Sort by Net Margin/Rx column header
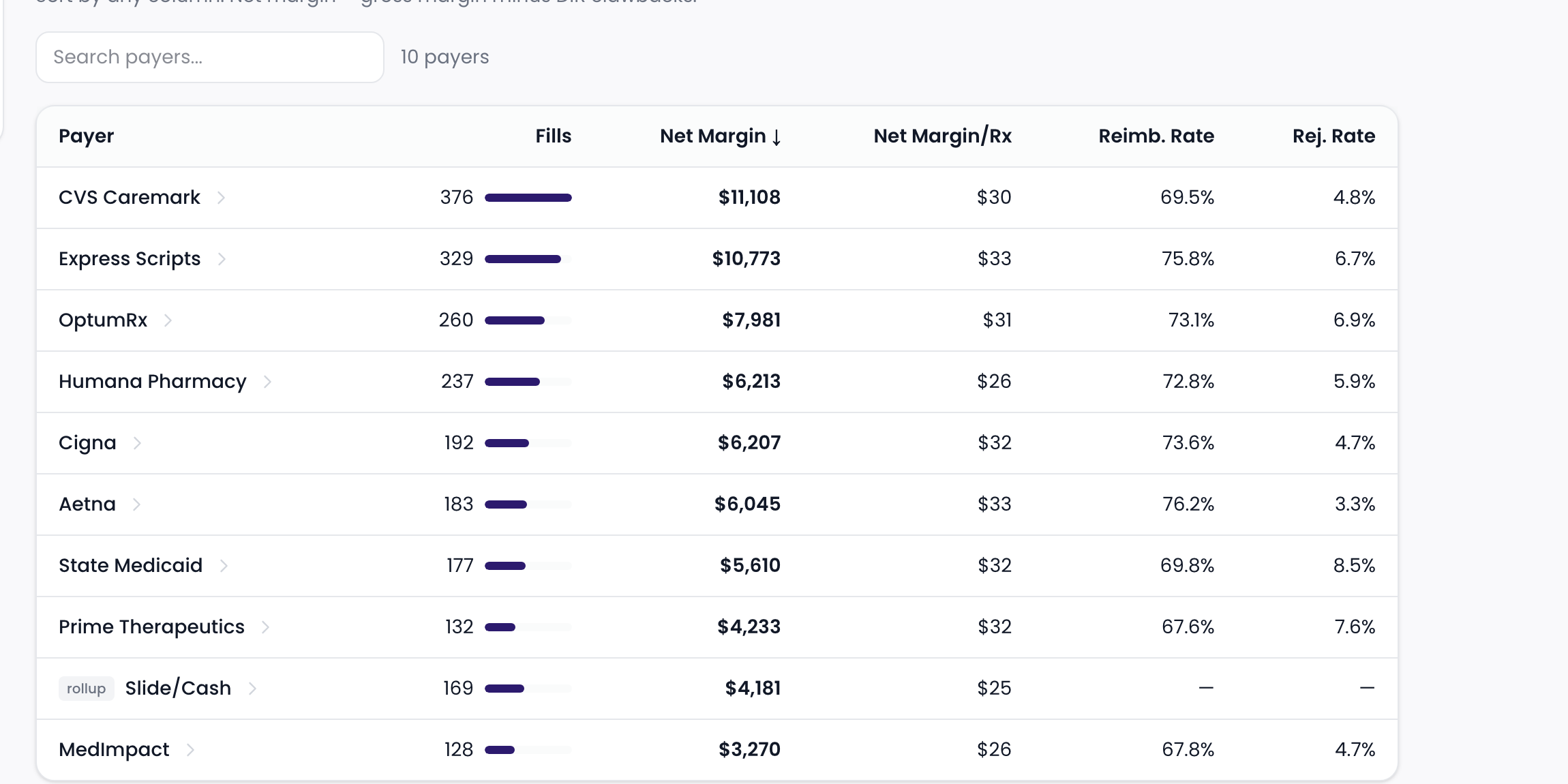Image resolution: width=1568 pixels, height=784 pixels. [x=942, y=136]
